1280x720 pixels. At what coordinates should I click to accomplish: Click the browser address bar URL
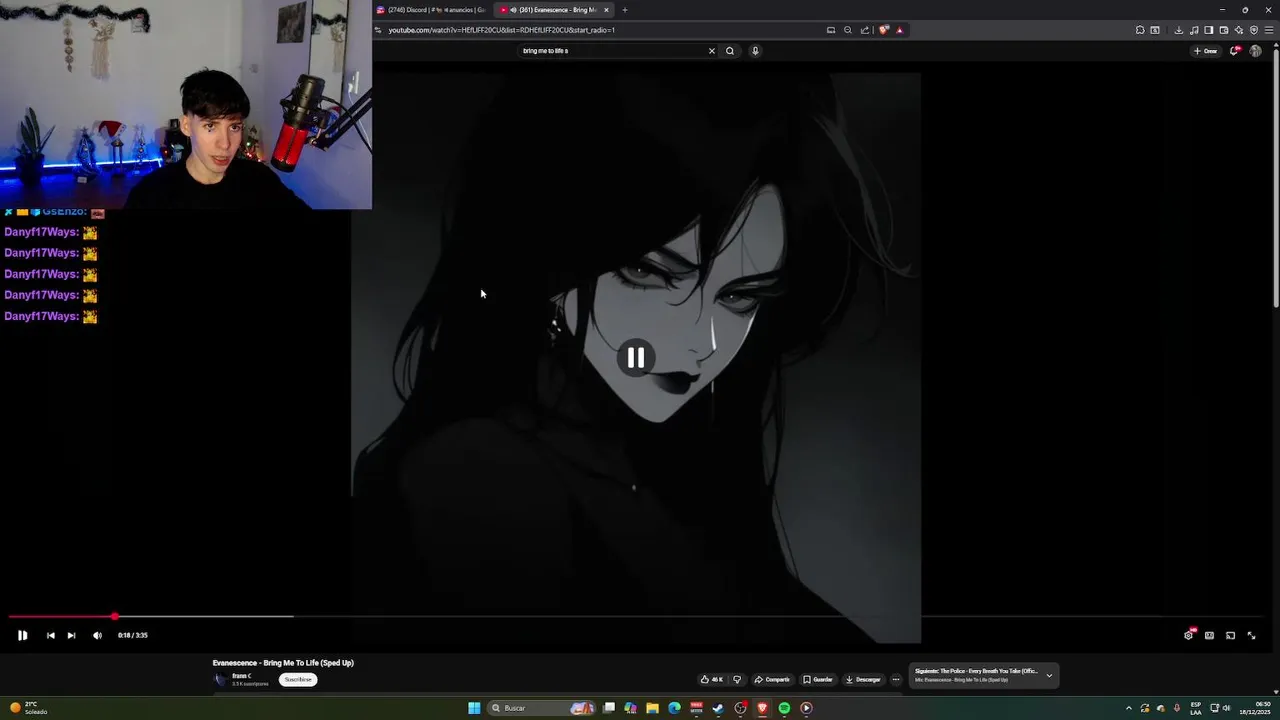(502, 30)
